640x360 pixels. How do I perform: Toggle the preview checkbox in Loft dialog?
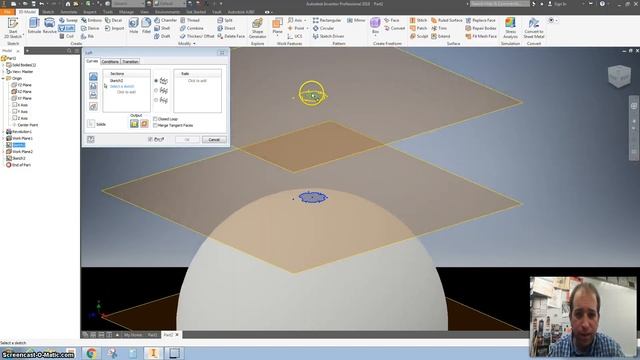pyautogui.click(x=150, y=140)
